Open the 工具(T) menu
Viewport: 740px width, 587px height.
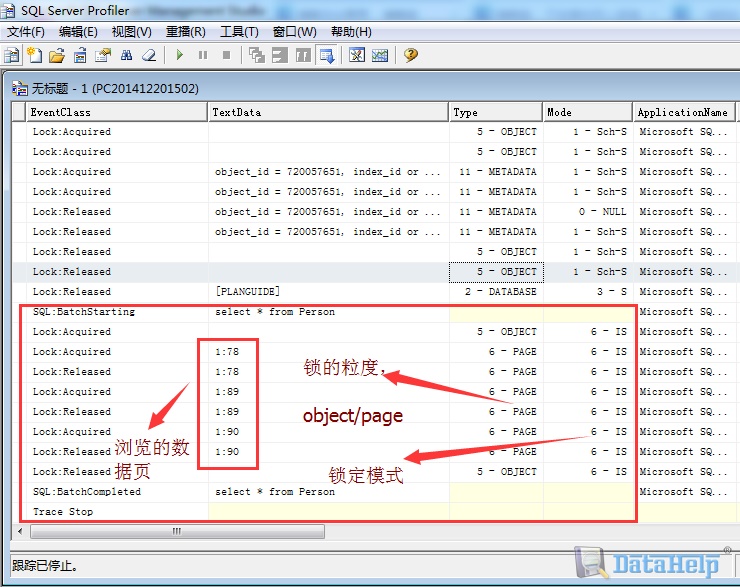coord(239,32)
